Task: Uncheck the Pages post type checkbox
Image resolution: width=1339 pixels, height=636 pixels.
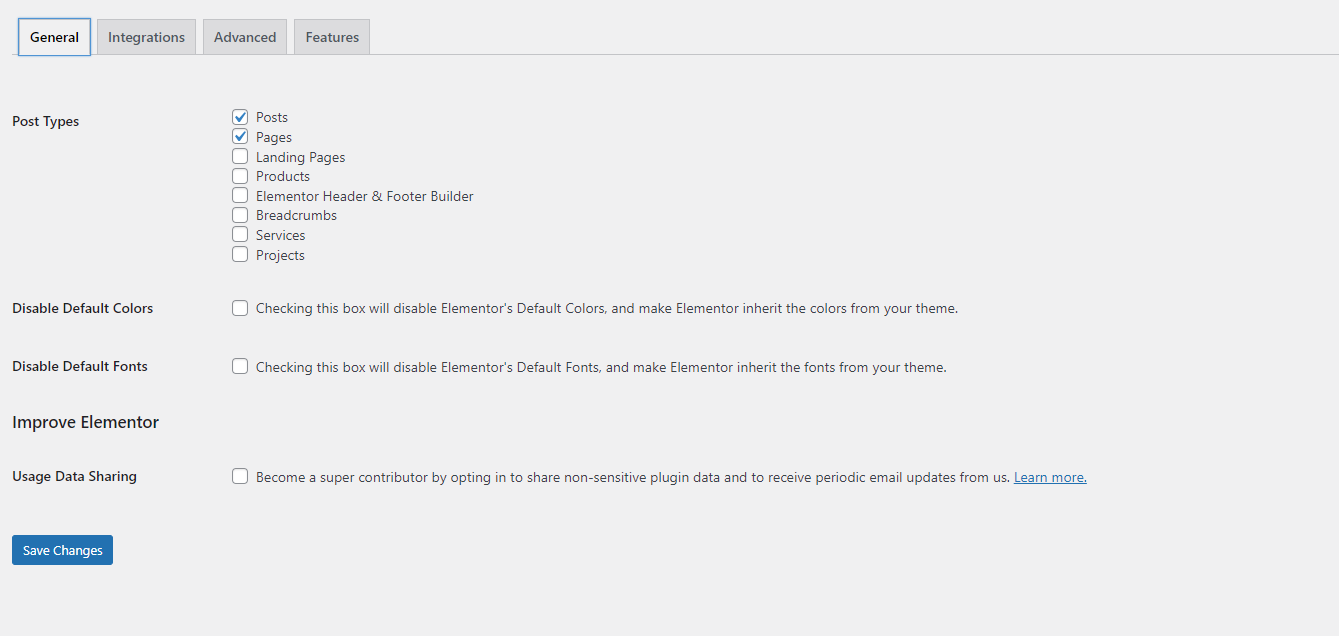Action: [x=240, y=137]
